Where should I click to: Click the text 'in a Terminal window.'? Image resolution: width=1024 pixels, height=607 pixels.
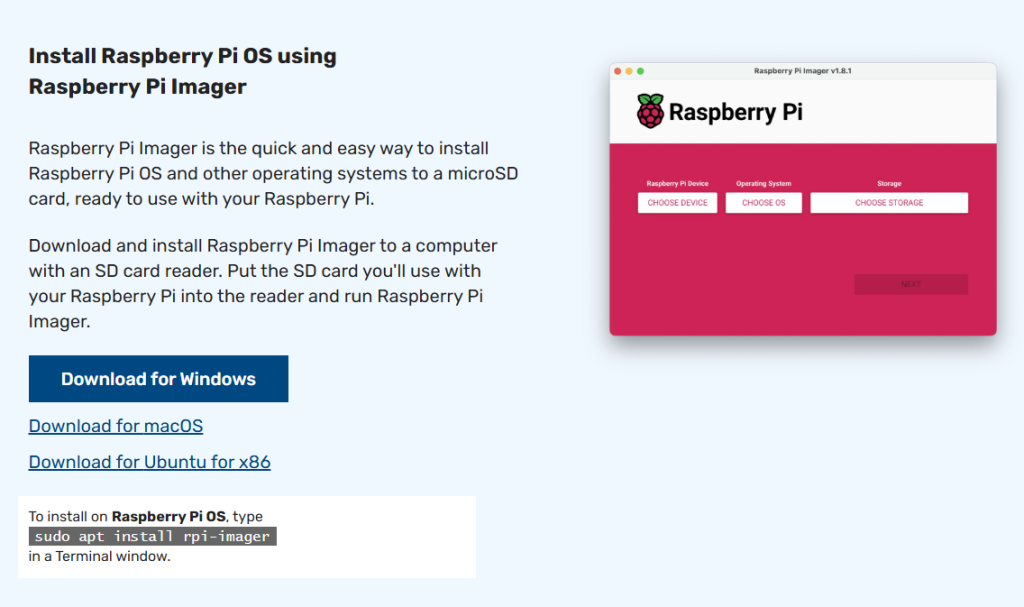click(x=99, y=556)
